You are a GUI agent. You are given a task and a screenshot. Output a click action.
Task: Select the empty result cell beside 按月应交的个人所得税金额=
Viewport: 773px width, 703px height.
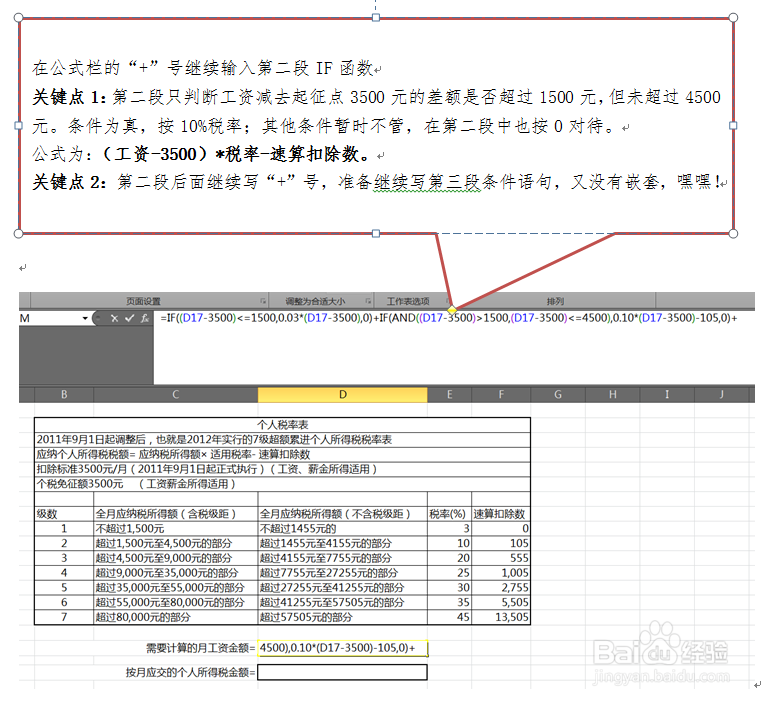click(x=343, y=672)
